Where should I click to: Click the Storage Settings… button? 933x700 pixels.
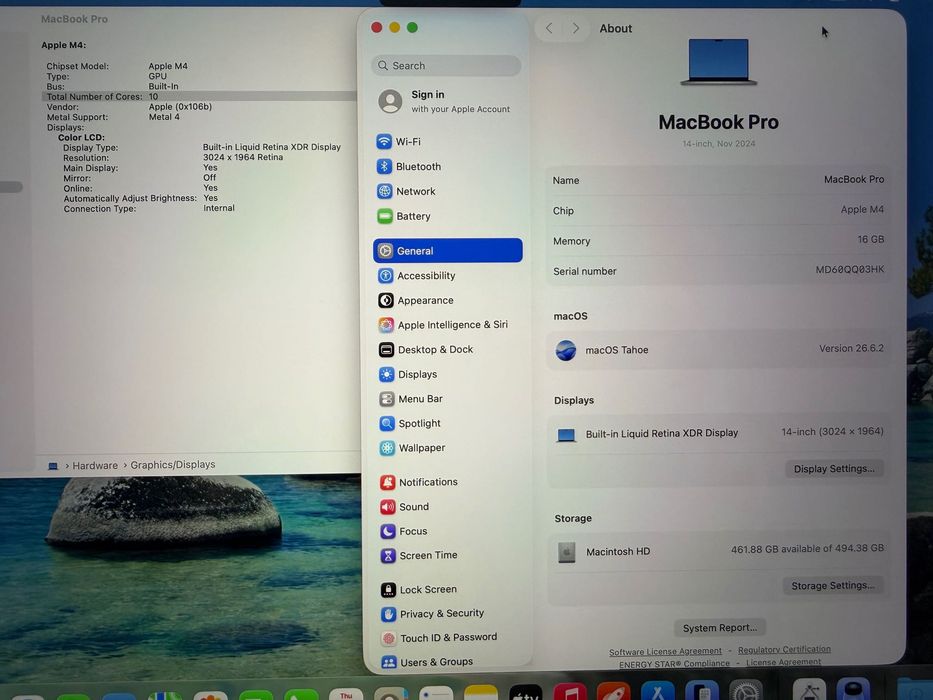point(832,586)
